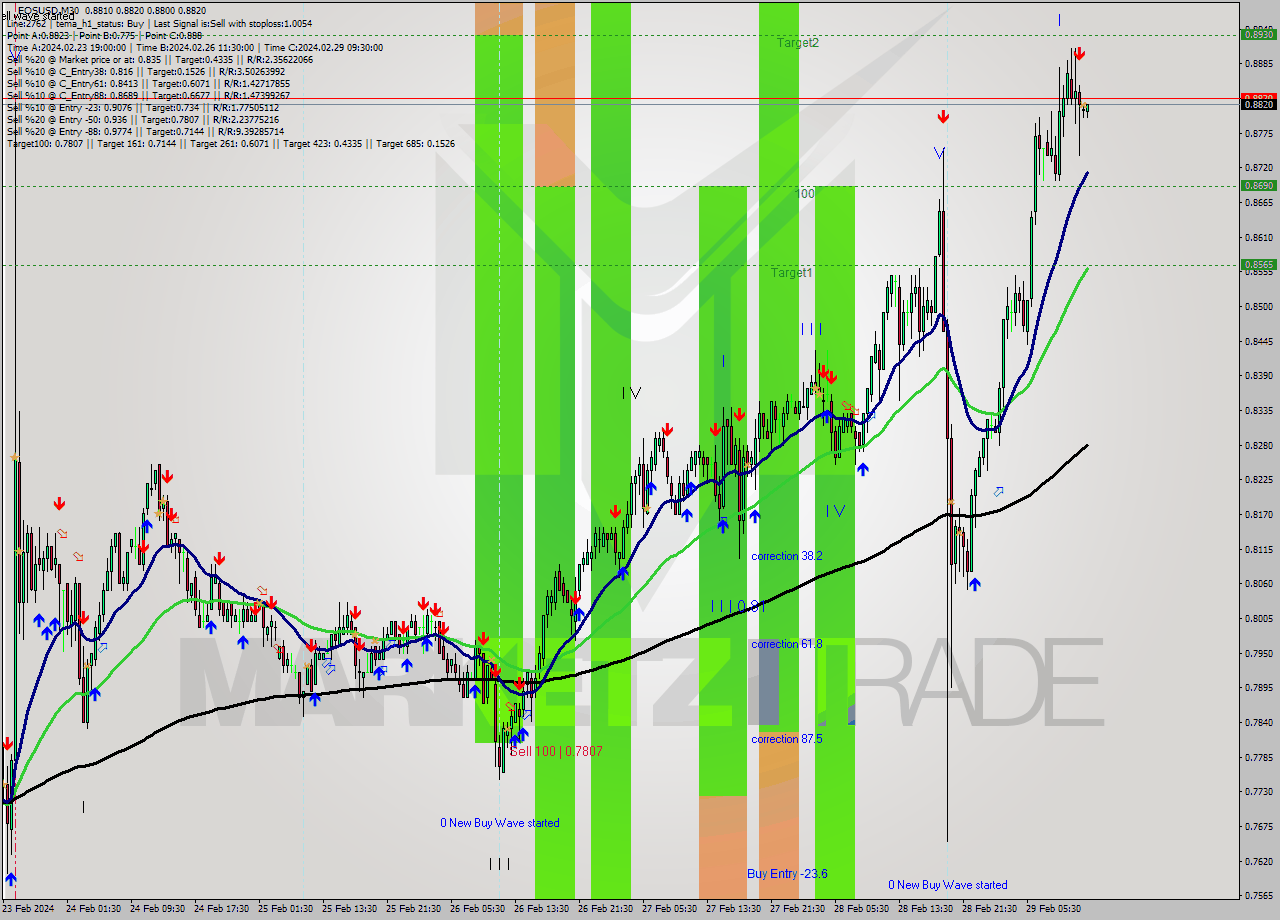Viewport: 1280px width, 920px height.
Task: Click the 0.8280 price axis value
Action: [x=1258, y=445]
